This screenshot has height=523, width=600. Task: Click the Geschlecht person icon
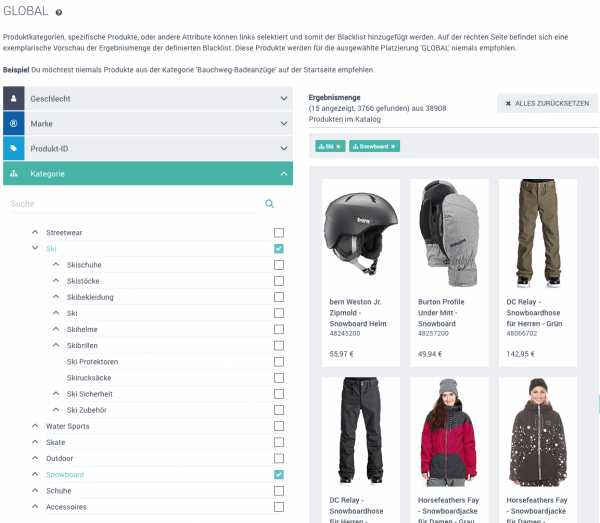[14, 99]
